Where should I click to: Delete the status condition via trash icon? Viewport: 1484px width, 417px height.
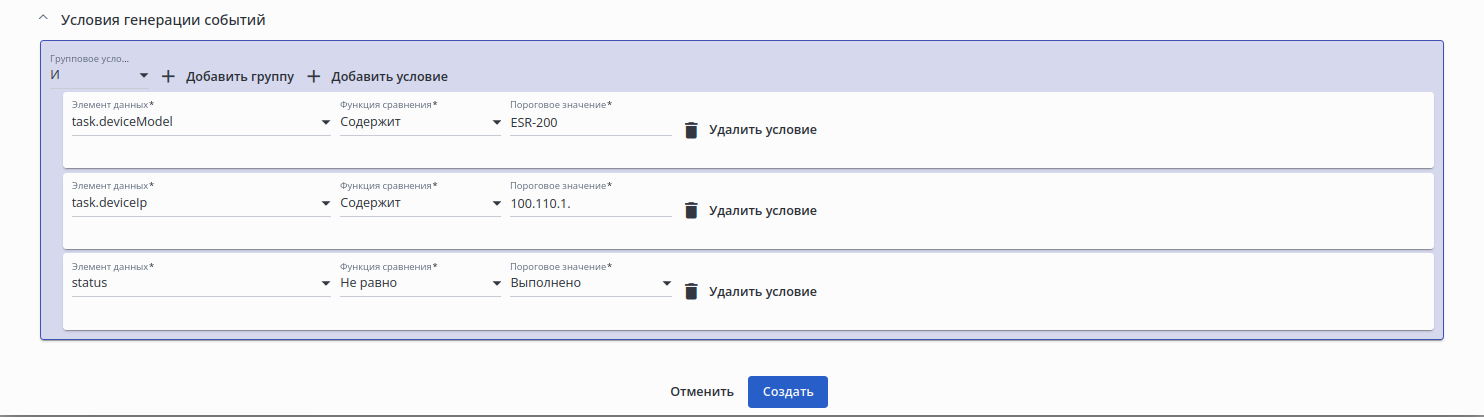coord(690,292)
